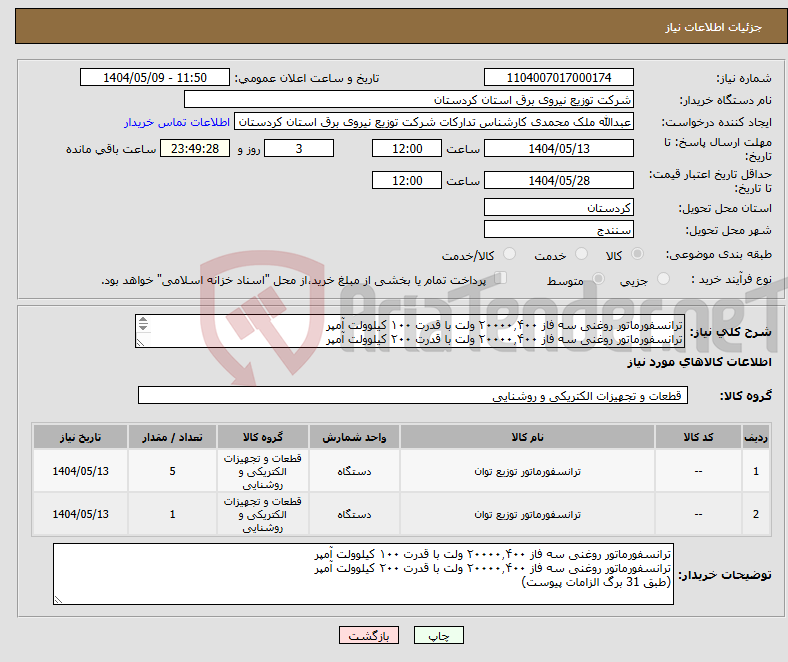Click the item name in row 2
788x662 pixels.
(527, 514)
